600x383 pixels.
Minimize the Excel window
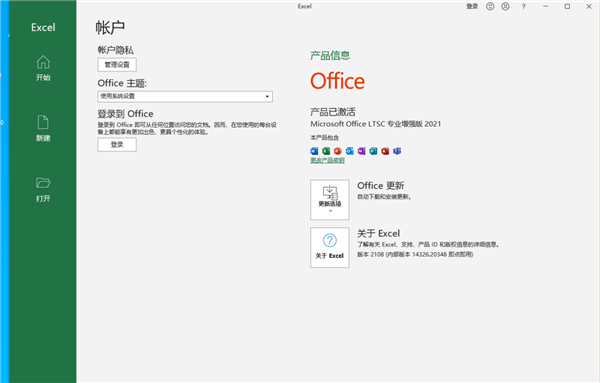click(x=546, y=7)
